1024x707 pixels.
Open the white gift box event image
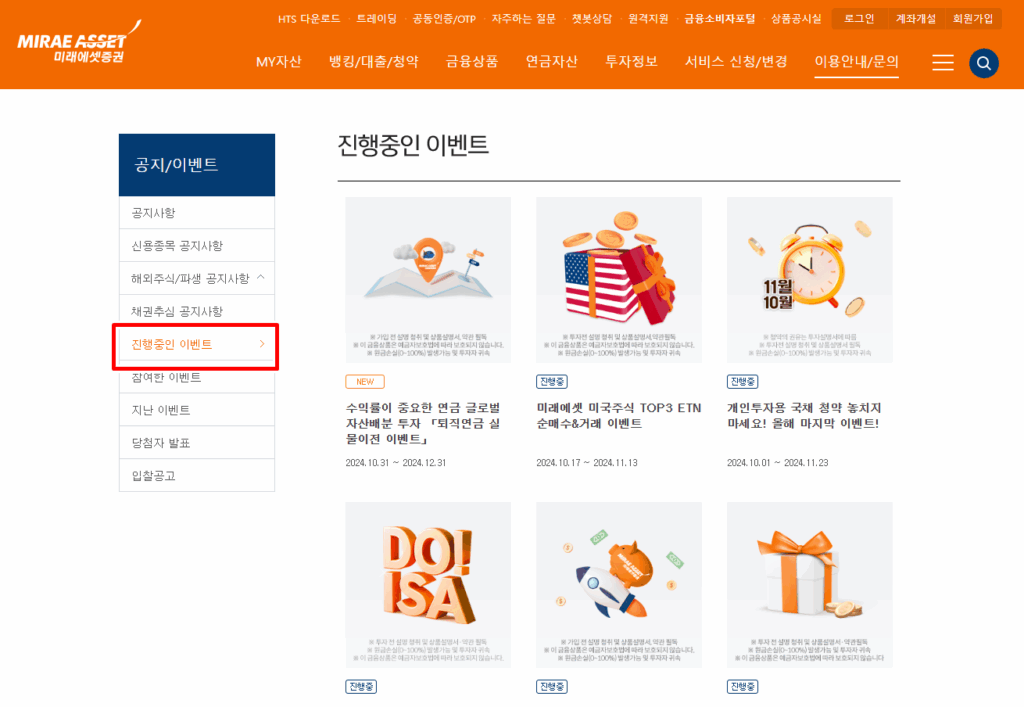[809, 584]
